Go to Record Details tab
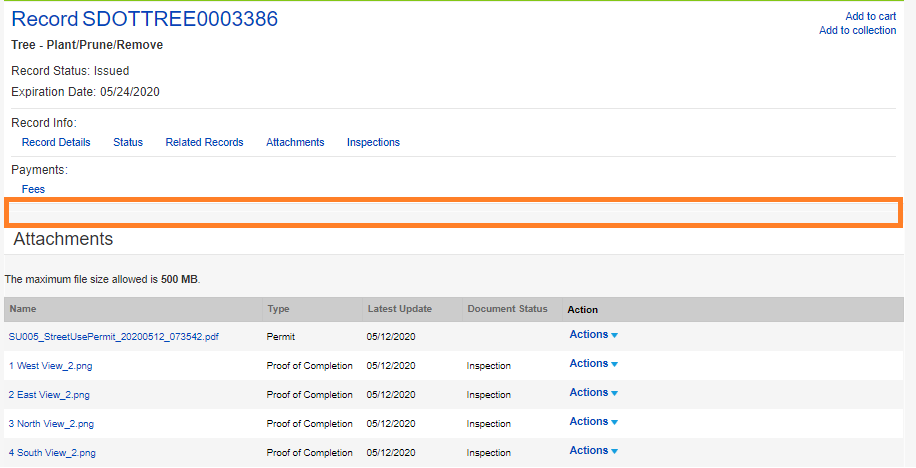 point(56,143)
